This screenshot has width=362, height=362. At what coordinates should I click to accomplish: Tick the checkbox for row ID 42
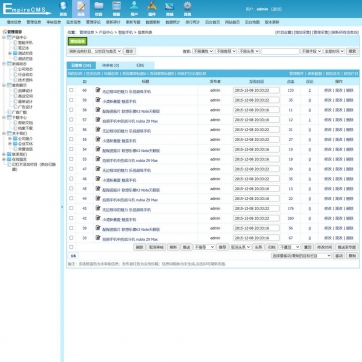tap(71, 218)
